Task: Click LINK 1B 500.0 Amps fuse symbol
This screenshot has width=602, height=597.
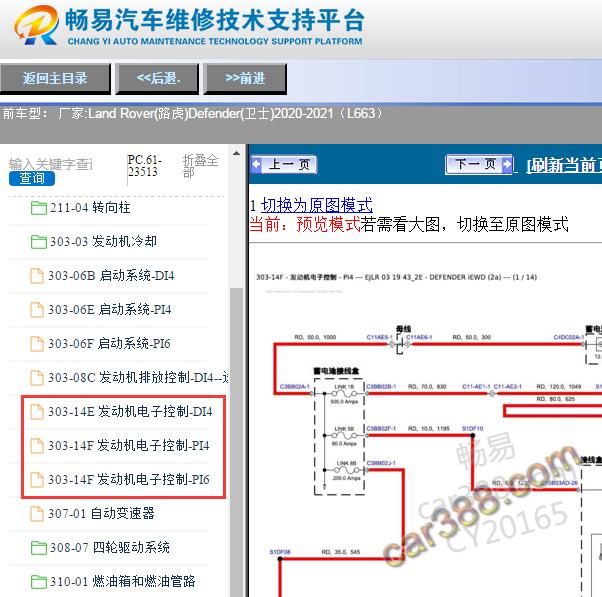Action: pos(344,394)
